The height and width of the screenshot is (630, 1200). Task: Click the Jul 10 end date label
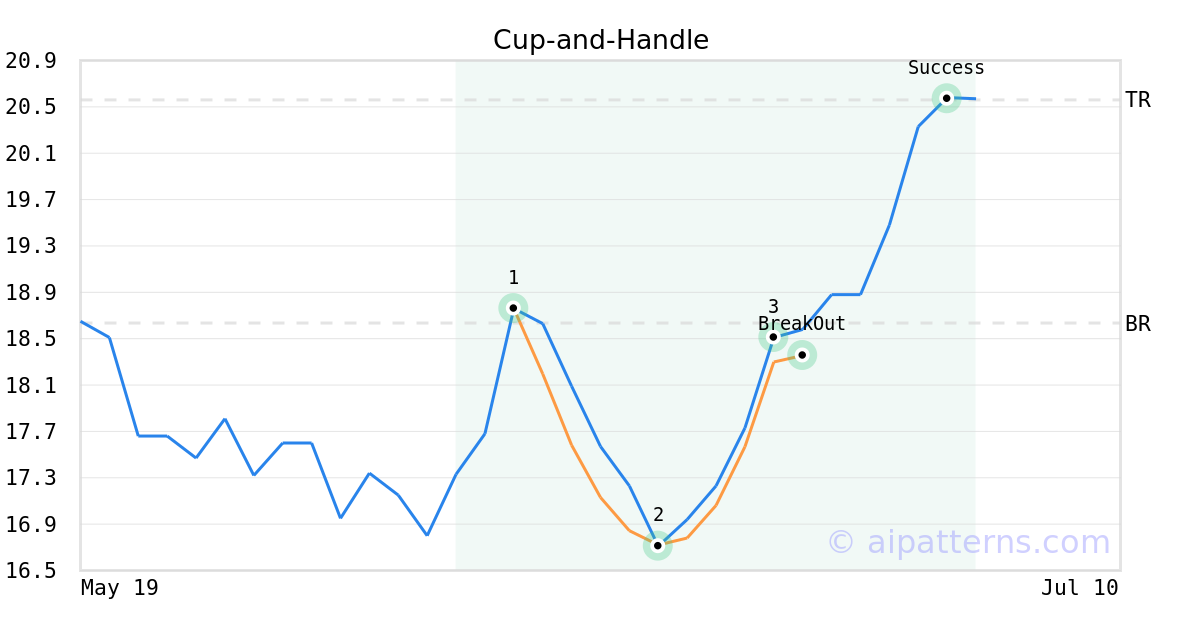(x=1079, y=588)
